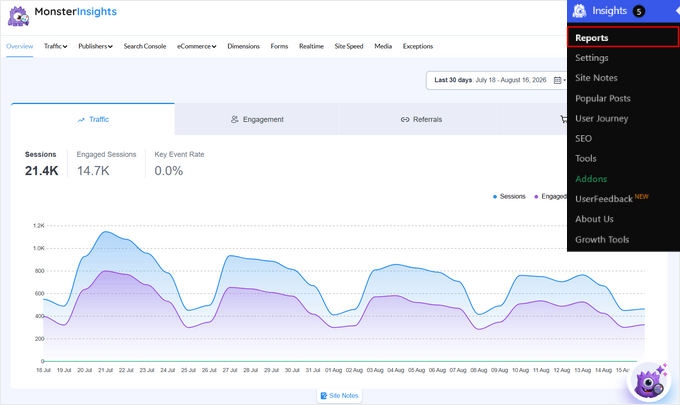Expand the Traffic dropdown menu
Screen dimensions: 680x405
(x=56, y=46)
